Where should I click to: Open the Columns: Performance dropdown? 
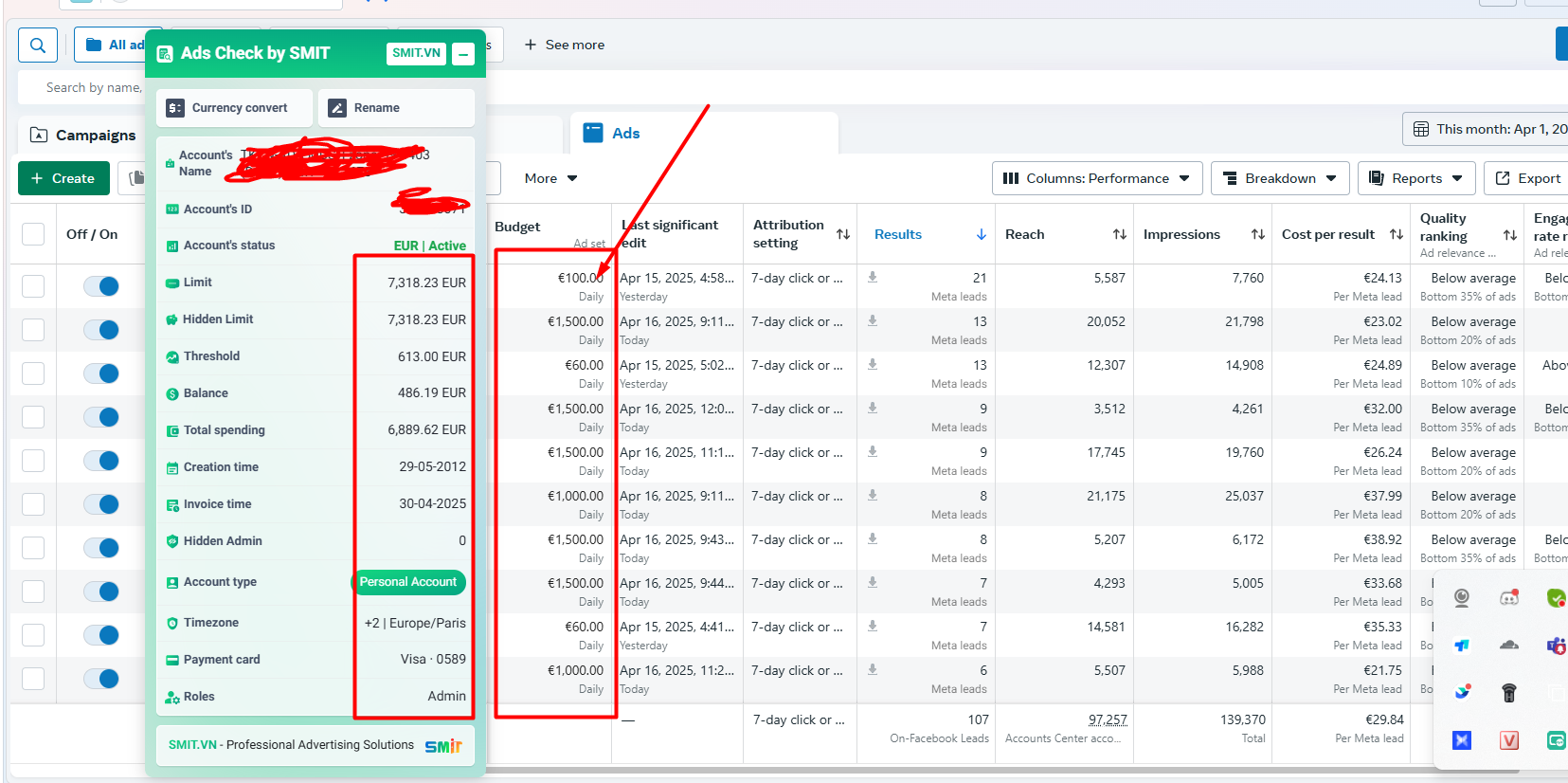[1097, 178]
